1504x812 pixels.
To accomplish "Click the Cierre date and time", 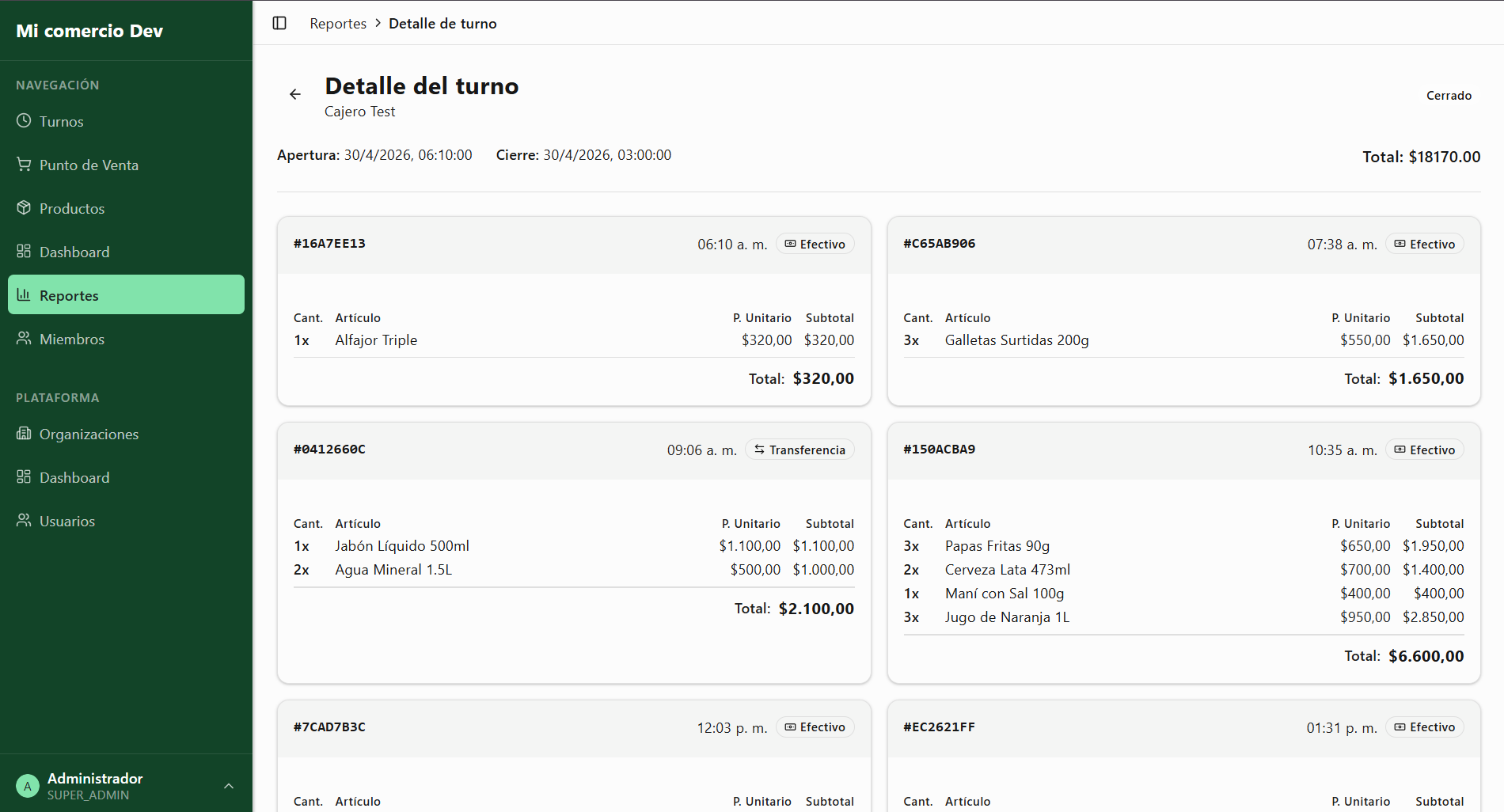I will [x=583, y=155].
